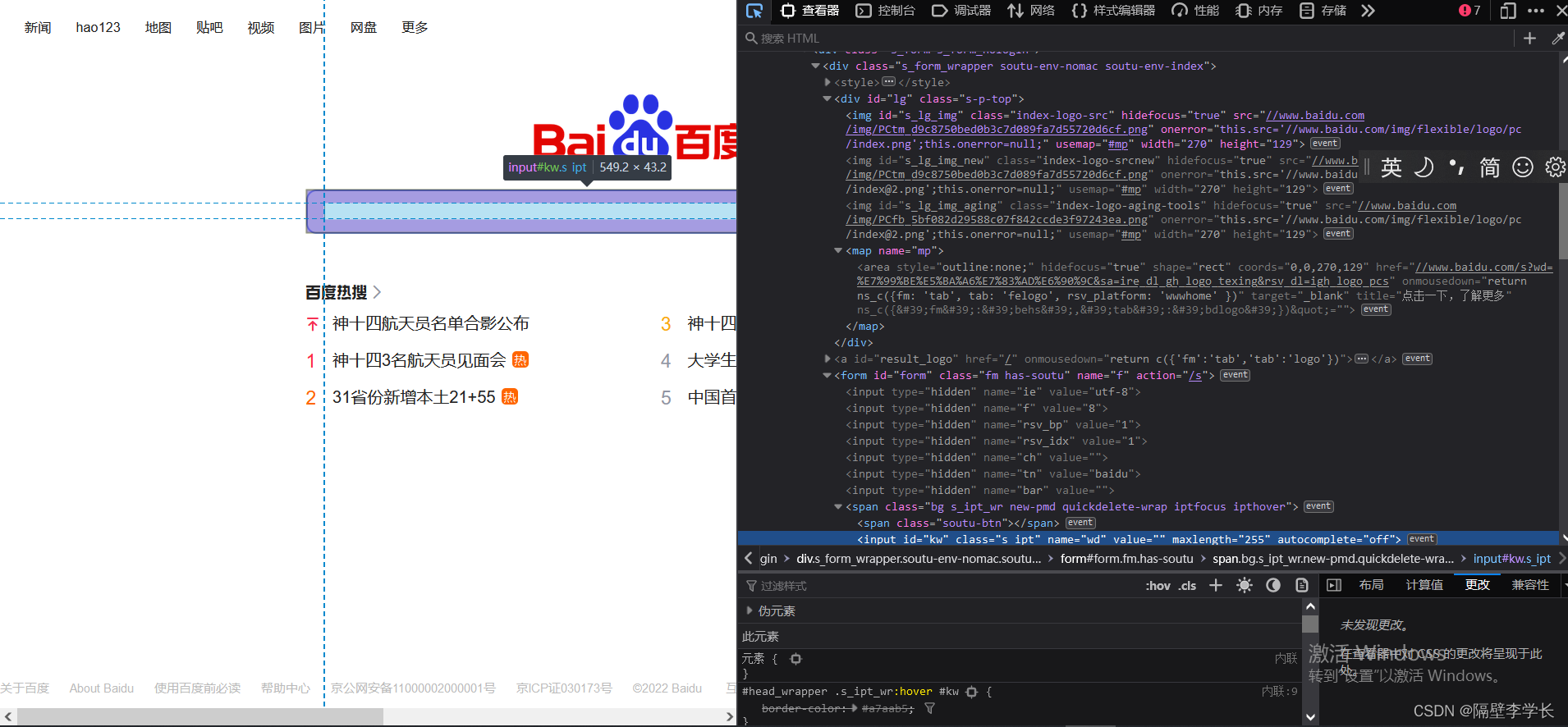Open the Memory (内存) panel
Screen dimensions: 1568x727
tap(1259, 11)
